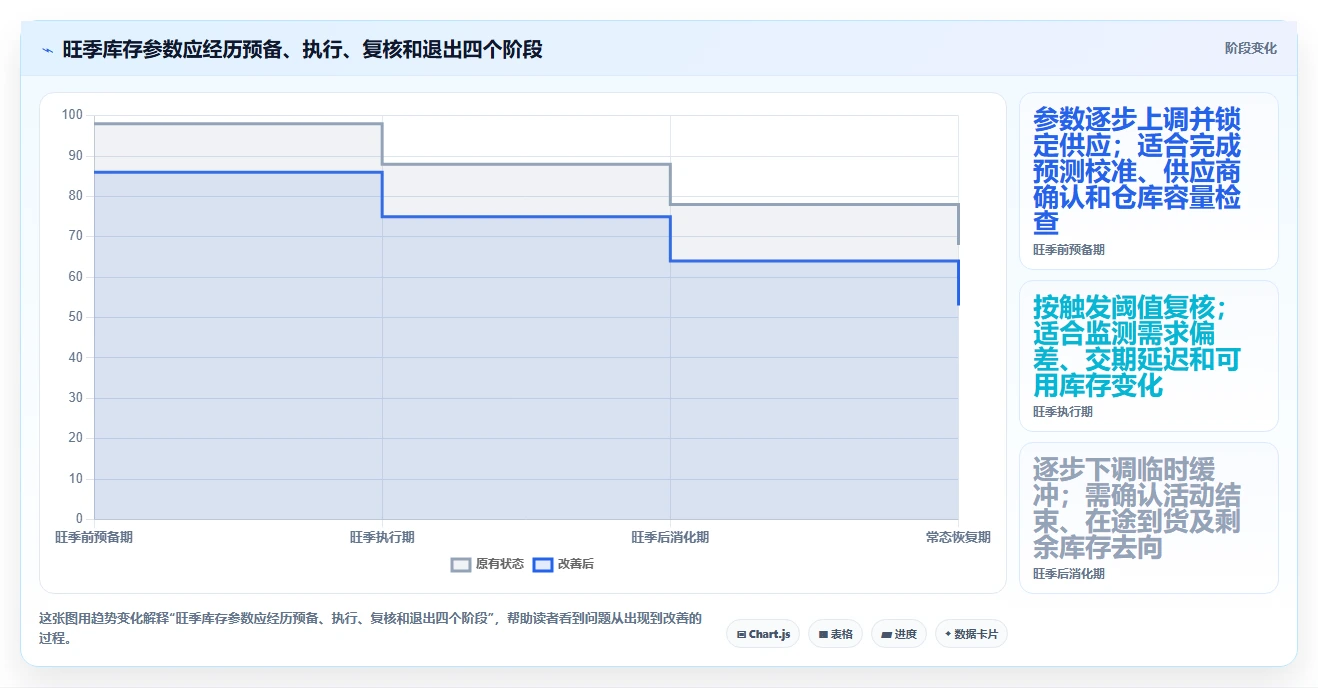Screen dimensions: 1318x688
Task: Select the 进度 tag chip
Action: coord(899,634)
